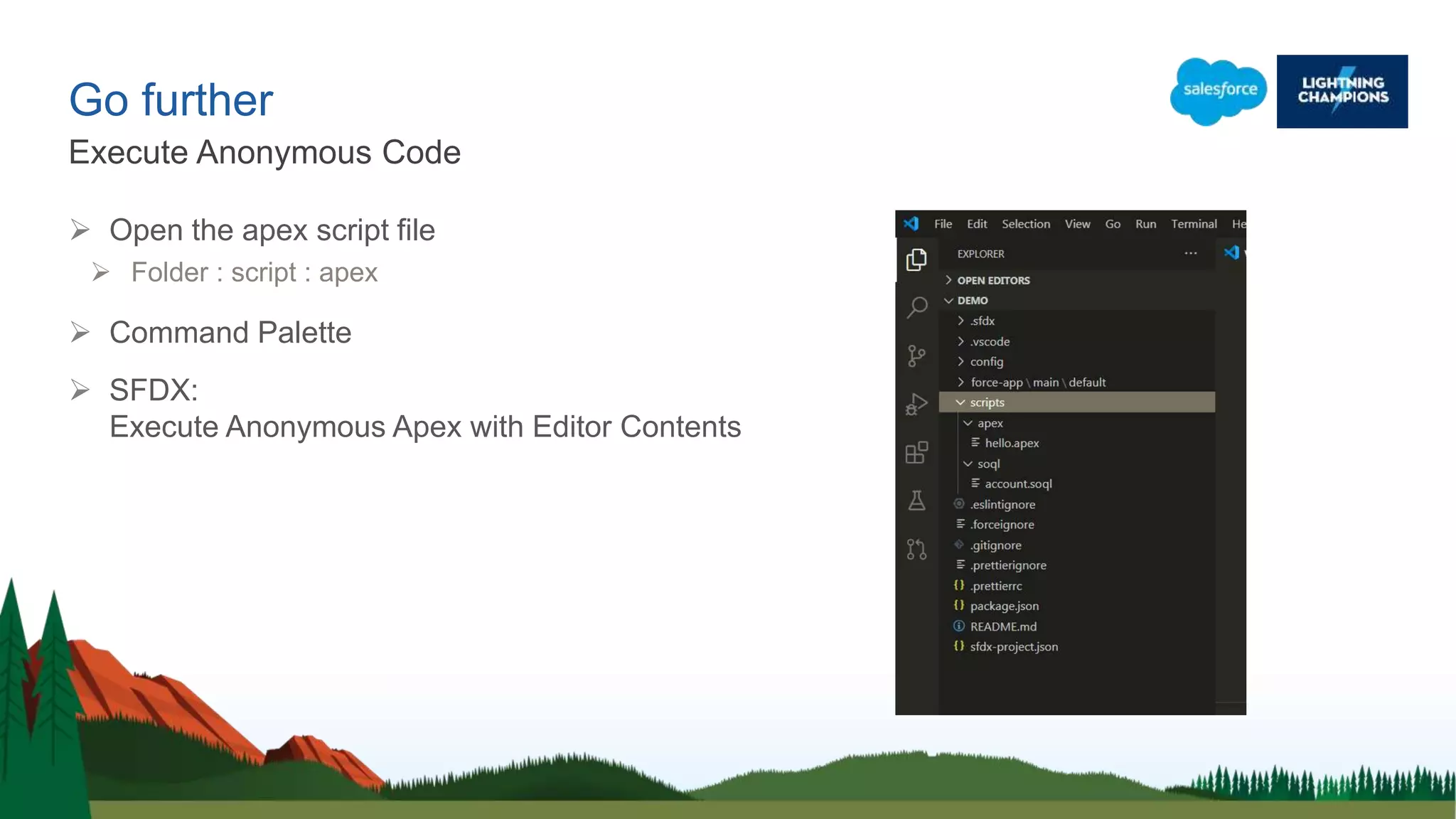Click the braces icon beside .prettierrc

(x=959, y=584)
